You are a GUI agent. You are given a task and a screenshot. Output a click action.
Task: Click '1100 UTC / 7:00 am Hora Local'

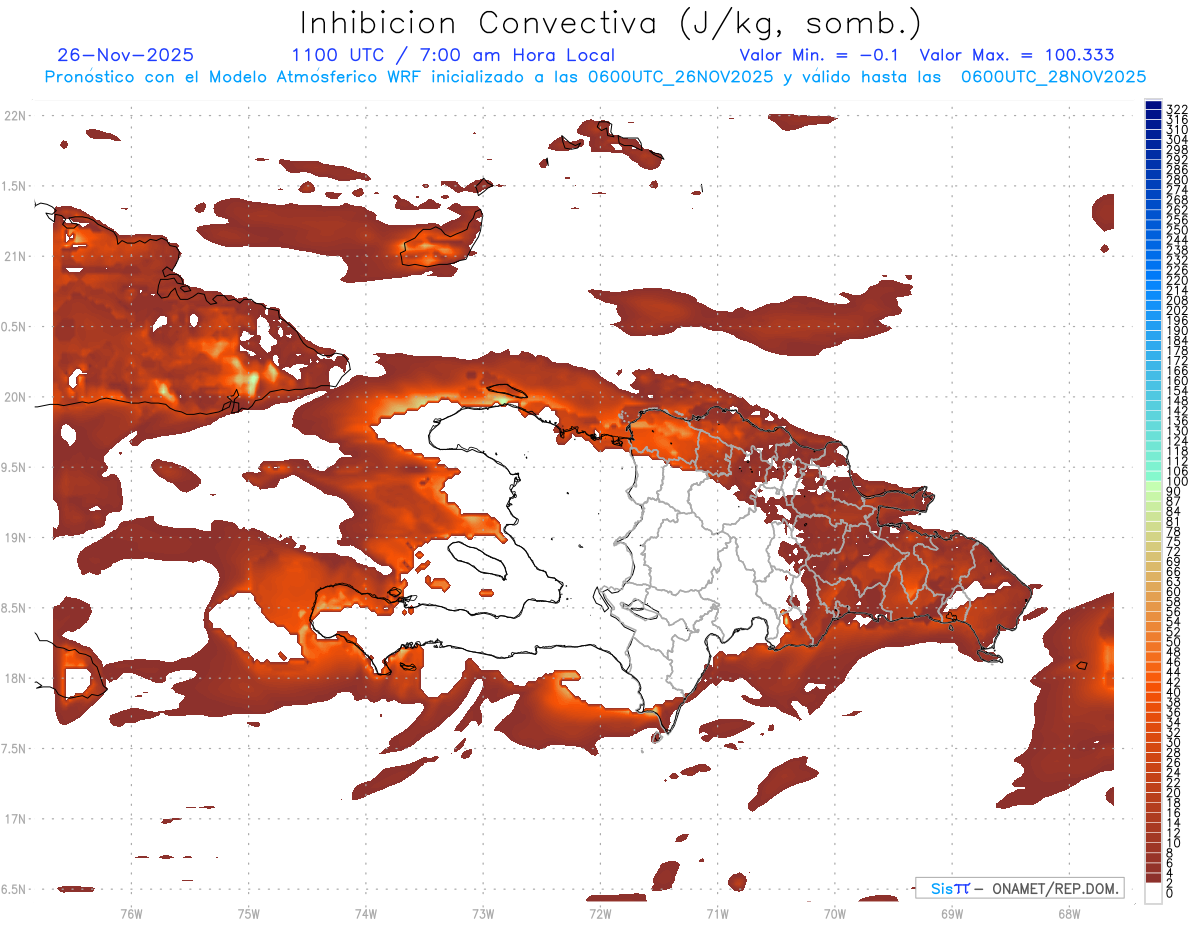[453, 56]
